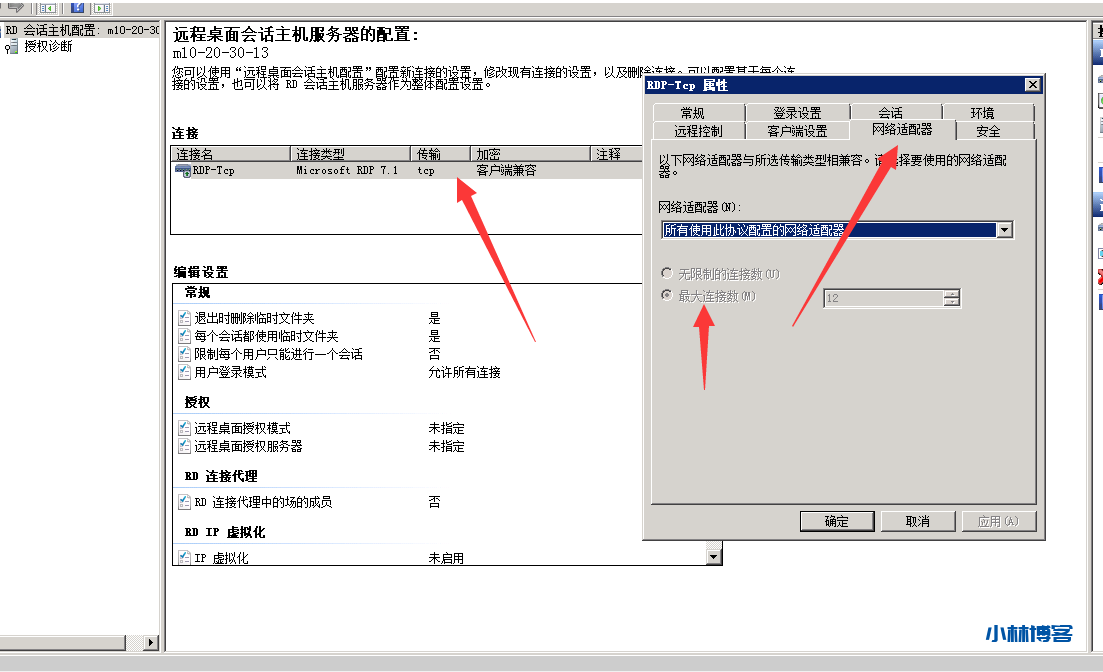Click the 允许所有连接 value
This screenshot has width=1103, height=672.
coord(464,372)
